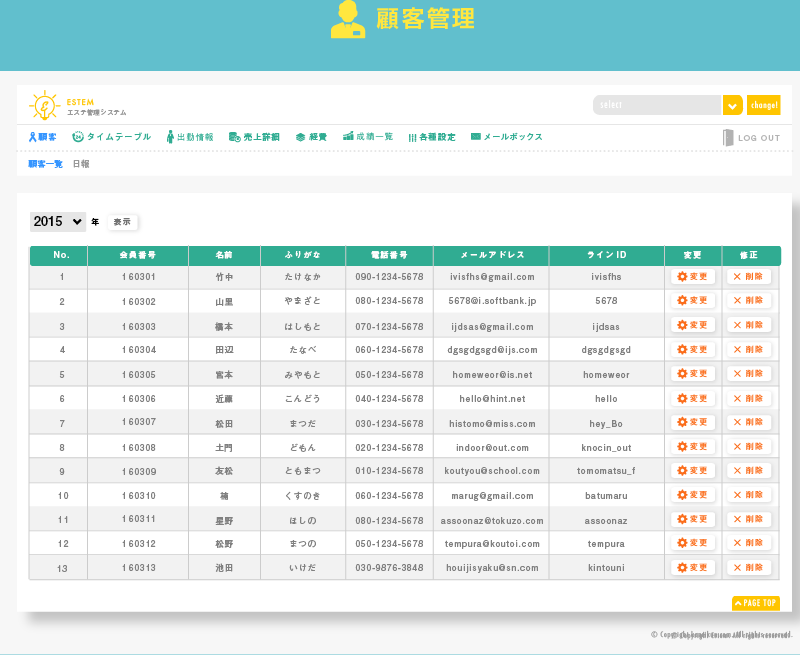Open 出勤情報 attendance page
The height and width of the screenshot is (656, 800).
coord(190,137)
